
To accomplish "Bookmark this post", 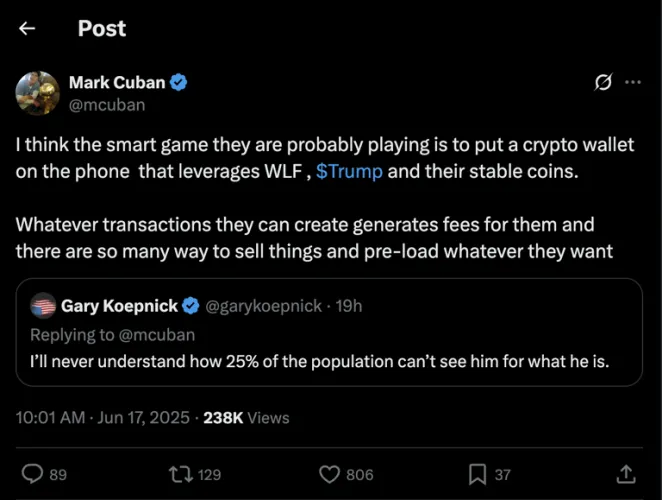I will (x=478, y=474).
